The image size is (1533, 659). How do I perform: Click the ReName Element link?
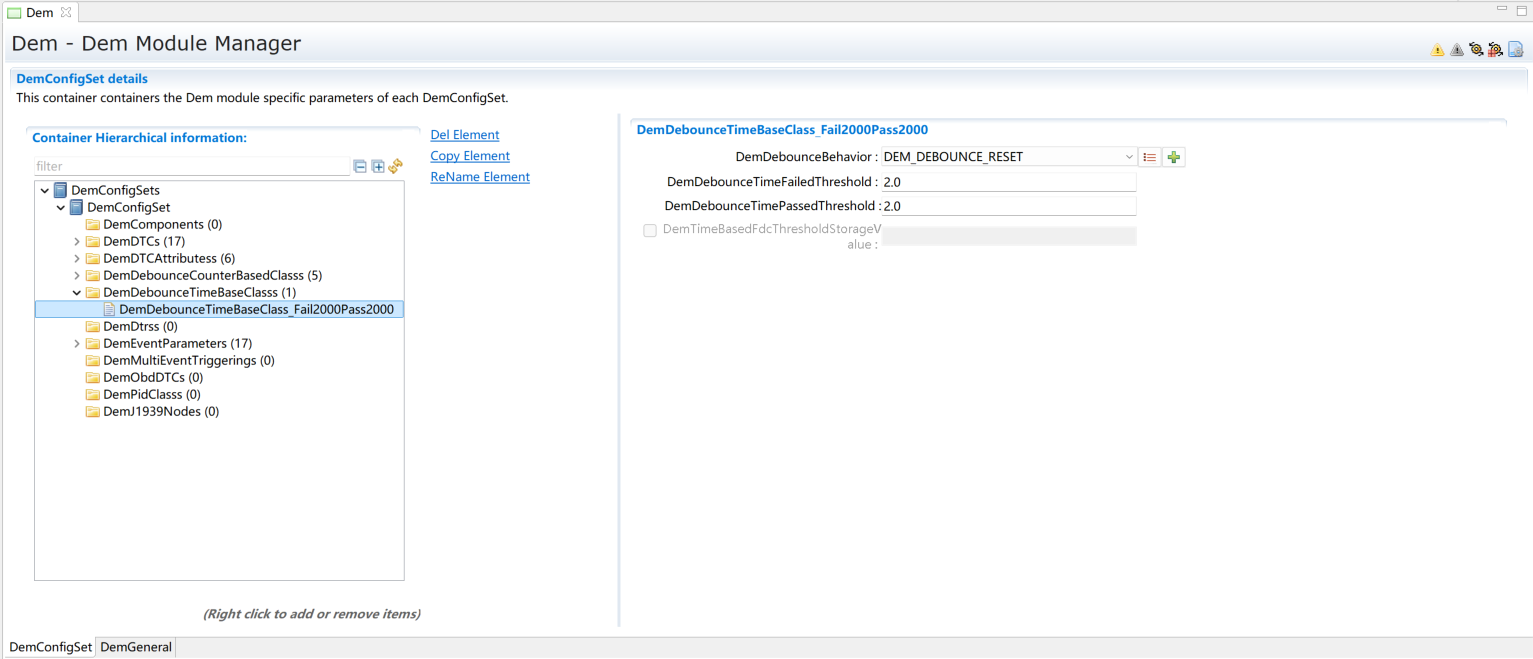(x=480, y=177)
